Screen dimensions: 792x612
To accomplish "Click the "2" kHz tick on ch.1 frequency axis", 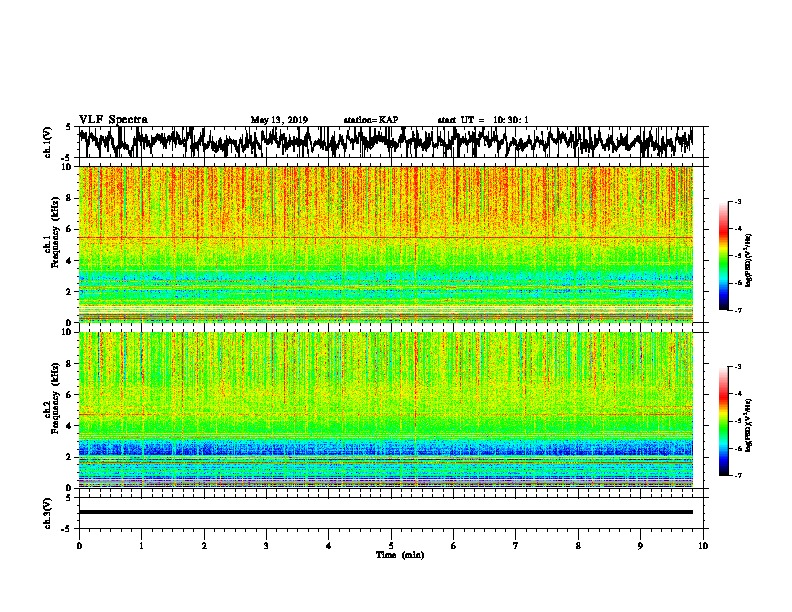I will click(x=71, y=292).
